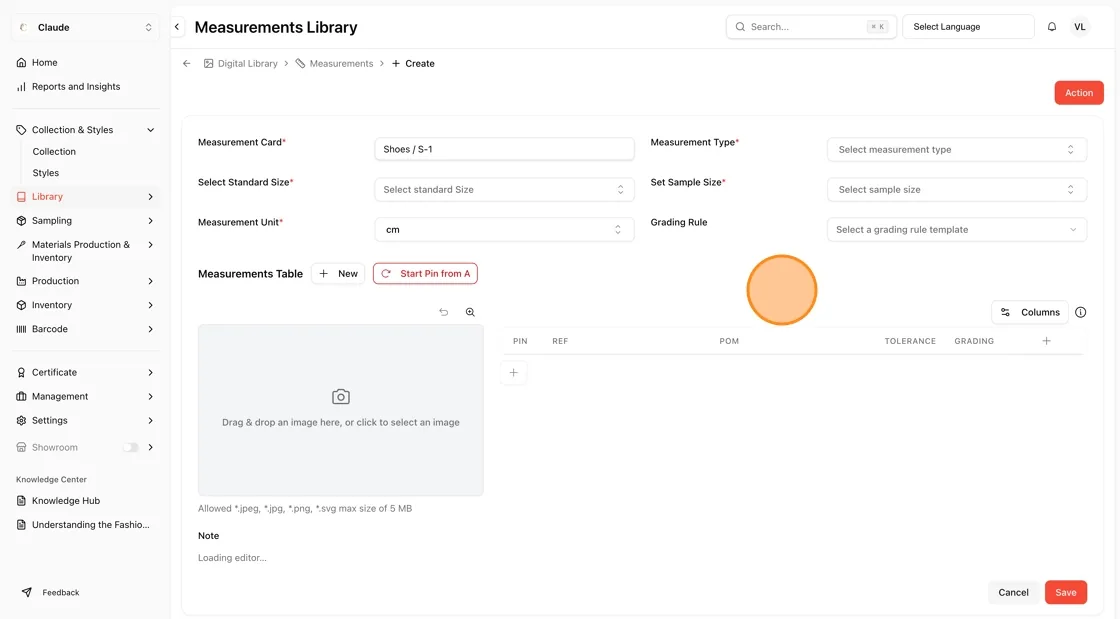Click the undo icon above image area
This screenshot has height=619, width=1120.
(444, 312)
